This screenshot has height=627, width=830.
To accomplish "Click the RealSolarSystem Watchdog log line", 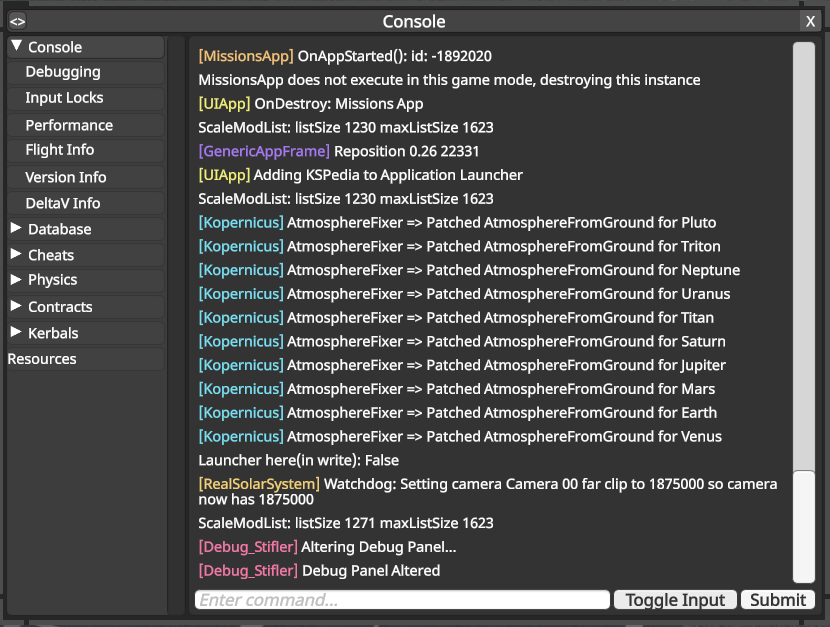I will click(x=488, y=492).
